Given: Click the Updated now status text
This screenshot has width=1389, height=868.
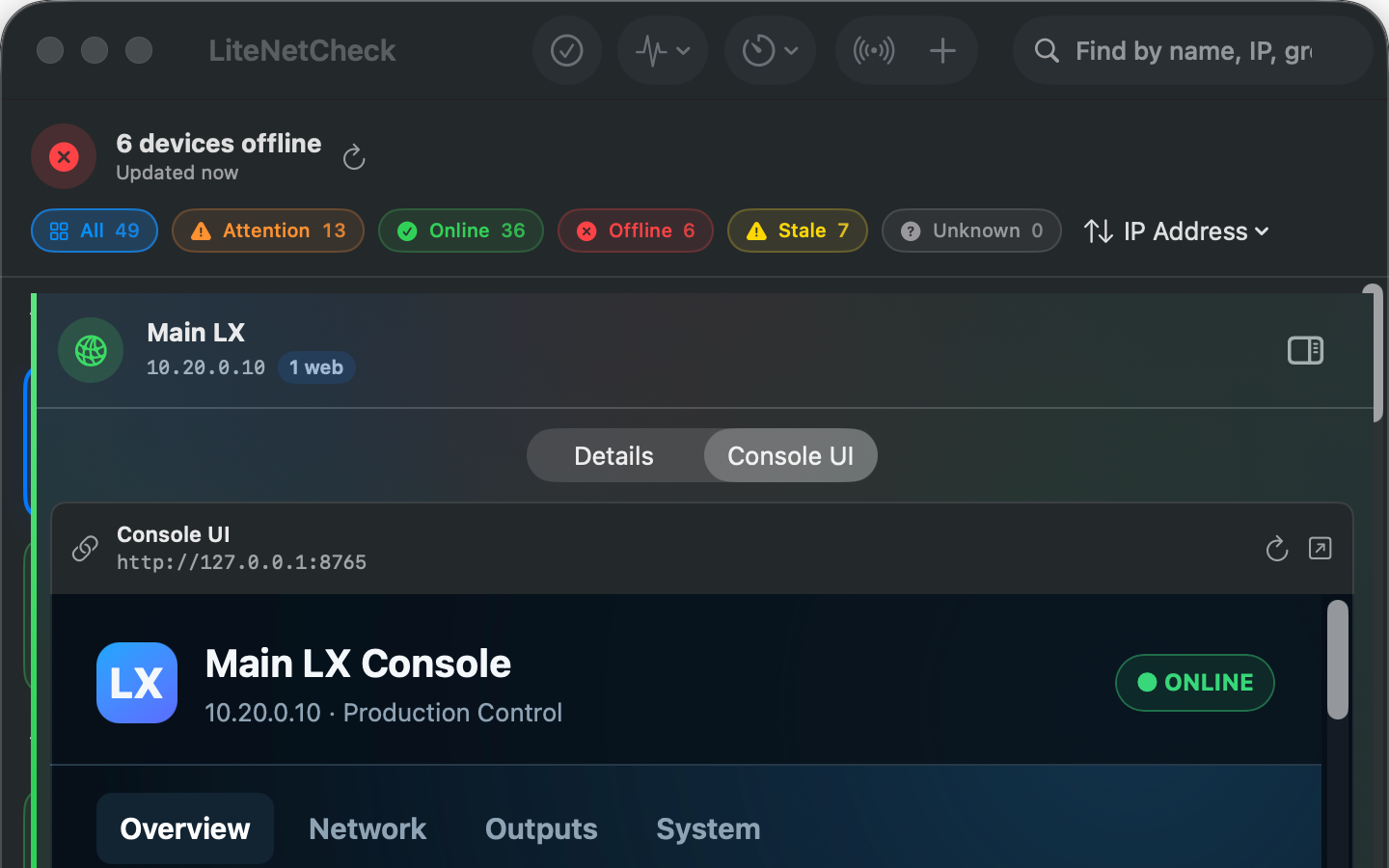Looking at the screenshot, I should click(177, 173).
